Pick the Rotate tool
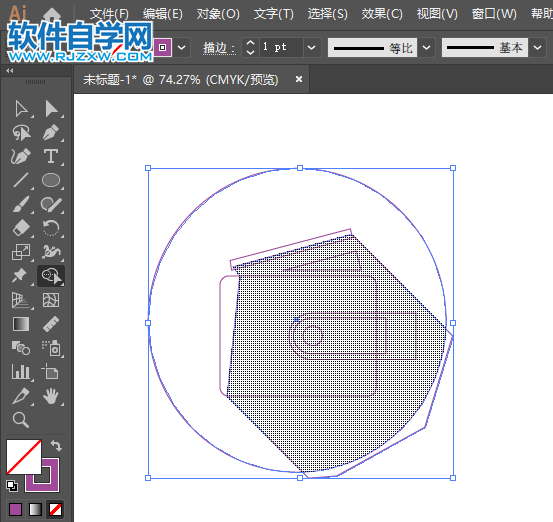This screenshot has height=522, width=553. point(51,227)
